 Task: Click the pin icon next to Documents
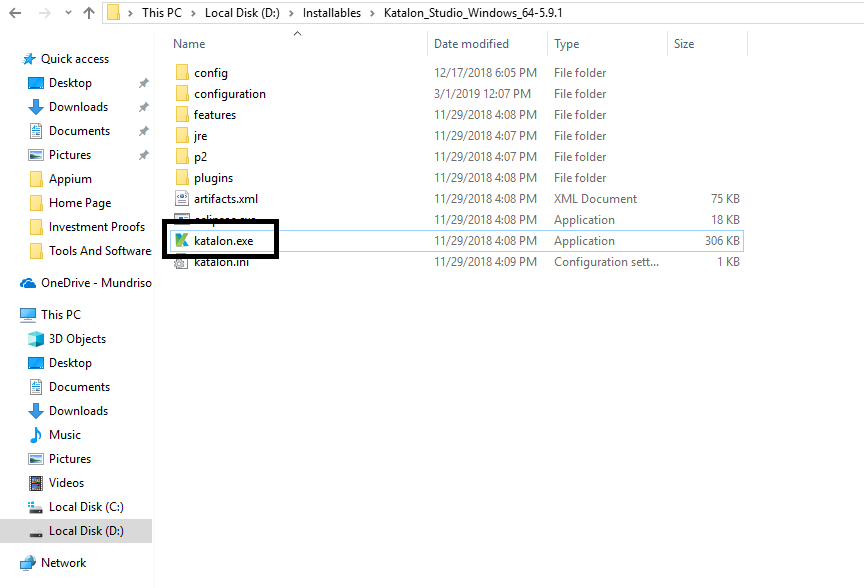point(143,131)
